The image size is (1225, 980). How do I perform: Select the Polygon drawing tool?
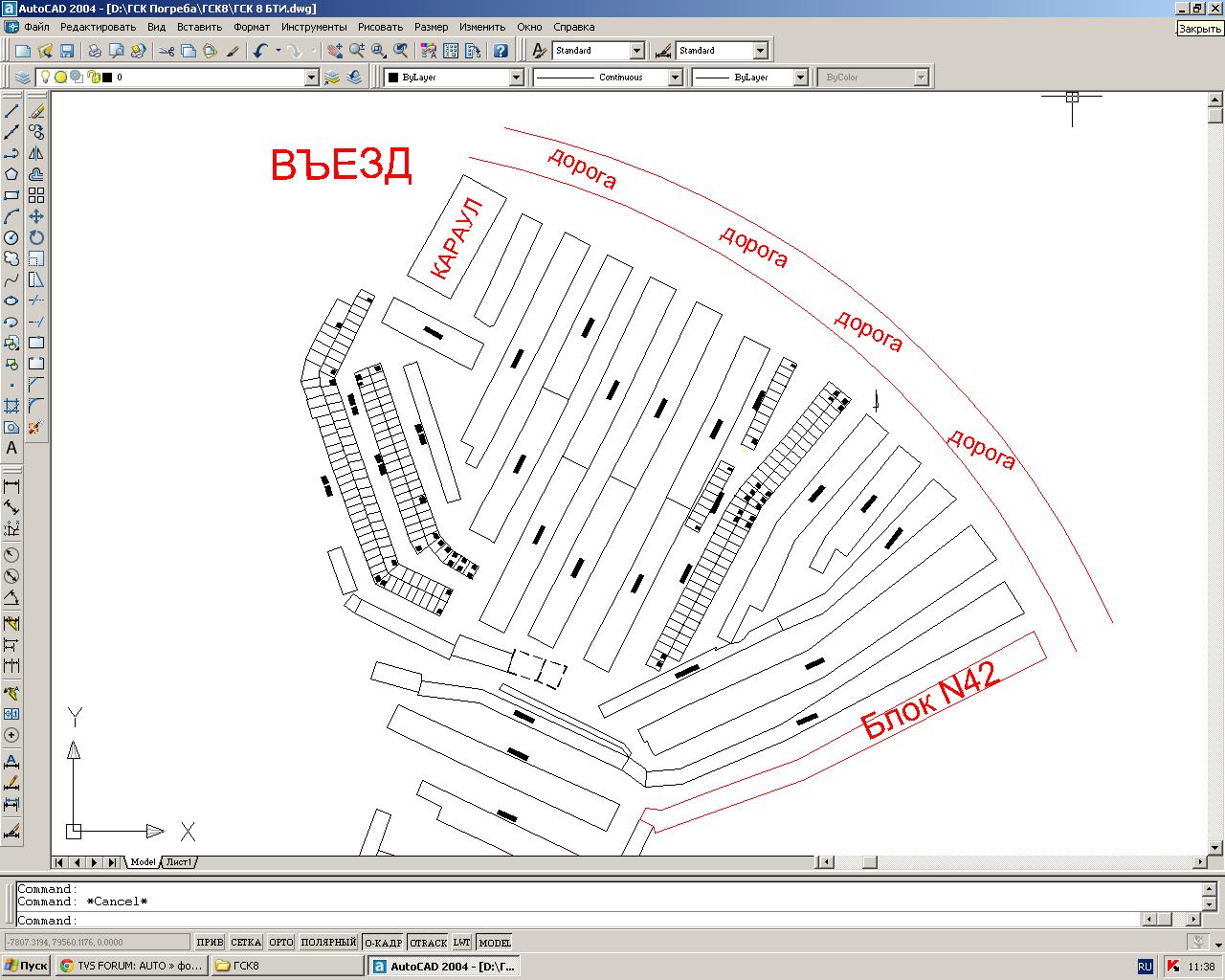pyautogui.click(x=11, y=174)
